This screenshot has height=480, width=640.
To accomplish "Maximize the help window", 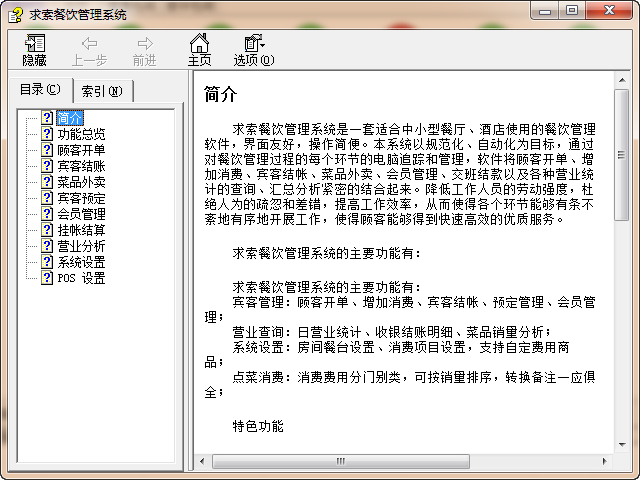I will [x=572, y=11].
